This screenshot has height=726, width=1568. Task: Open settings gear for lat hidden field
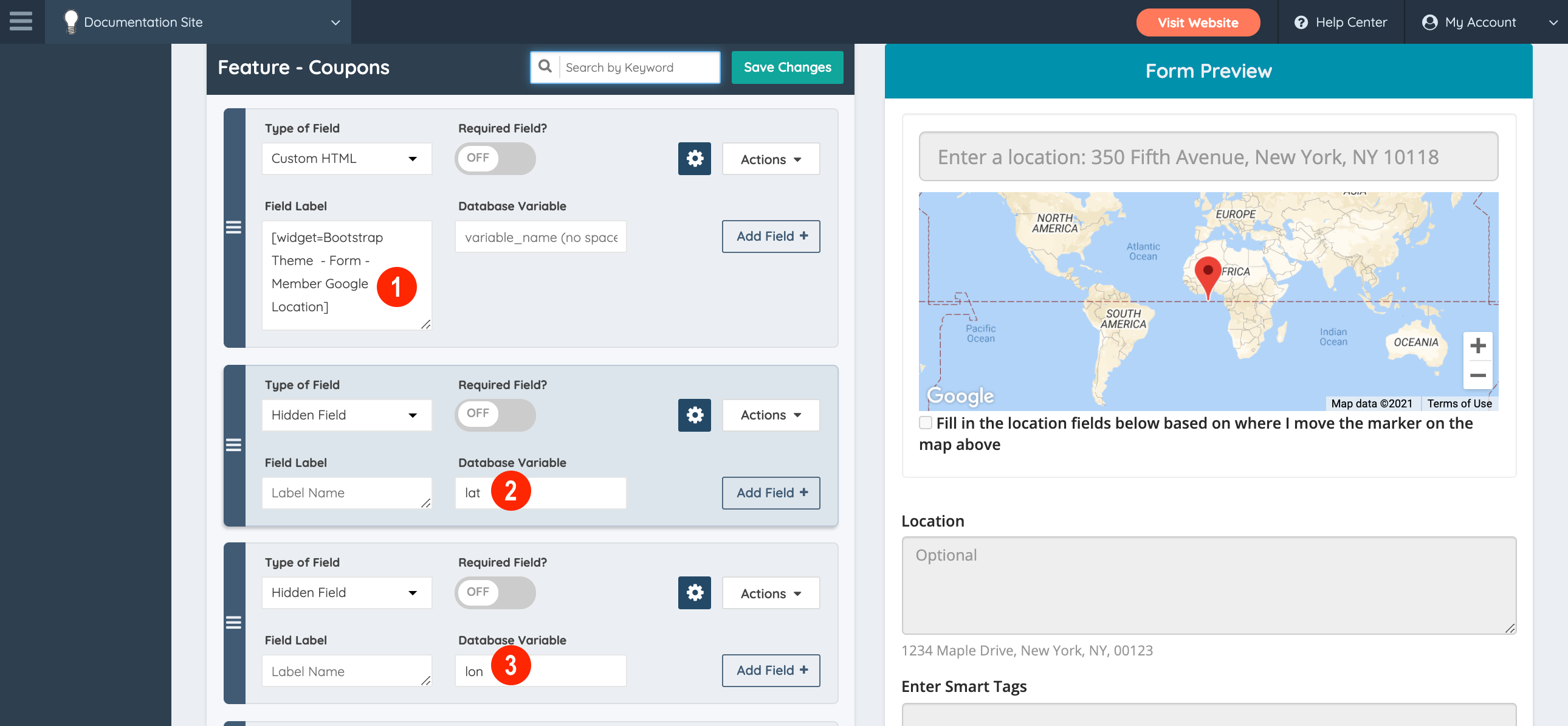tap(694, 415)
